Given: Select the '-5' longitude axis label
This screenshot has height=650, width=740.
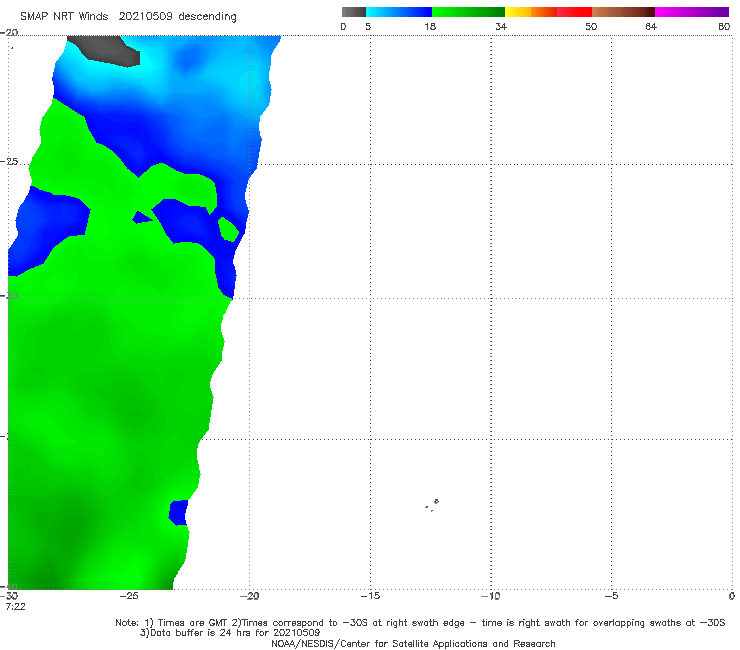Looking at the screenshot, I should pos(611,596).
